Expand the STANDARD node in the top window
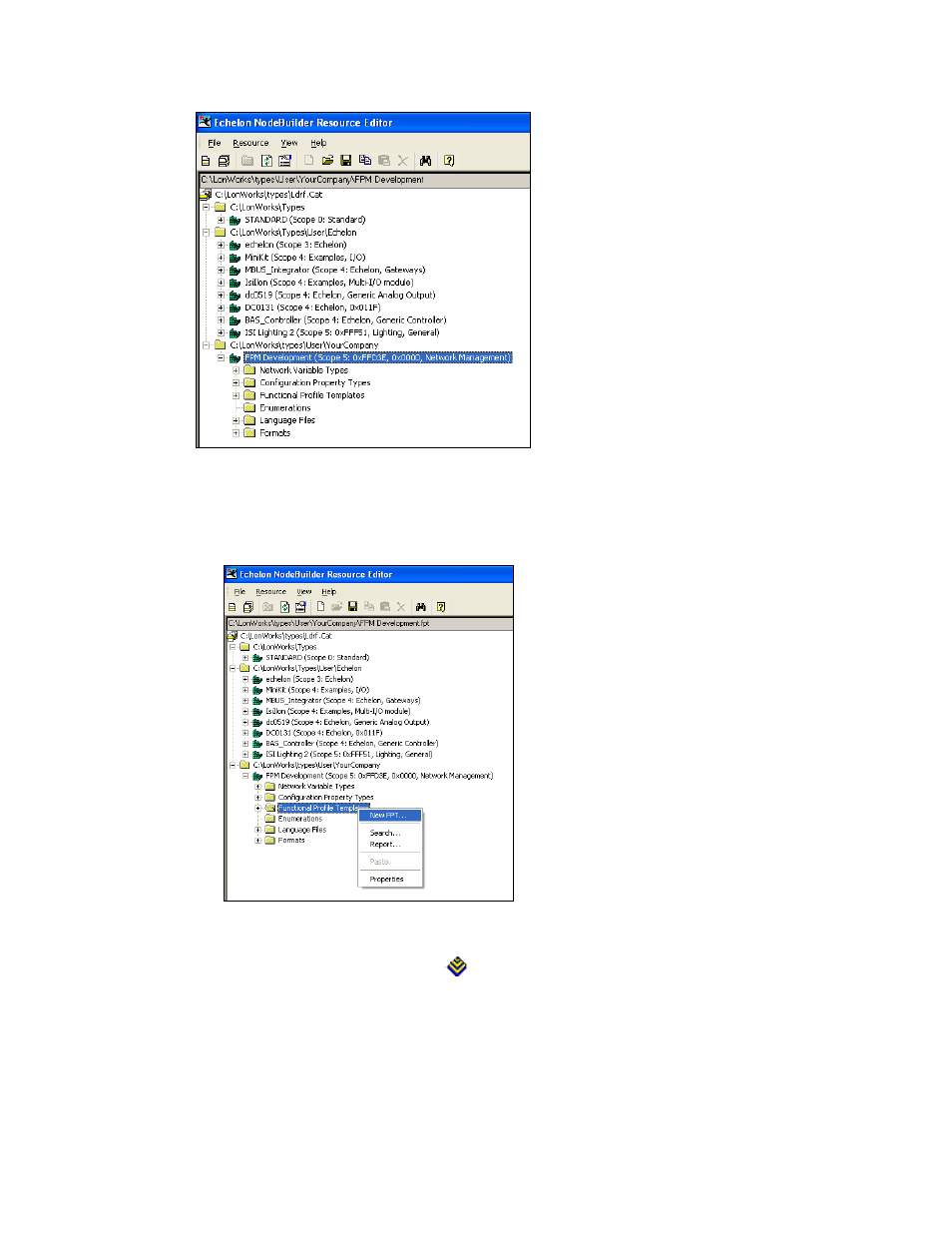Image resolution: width=952 pixels, height=1233 pixels. click(x=222, y=220)
